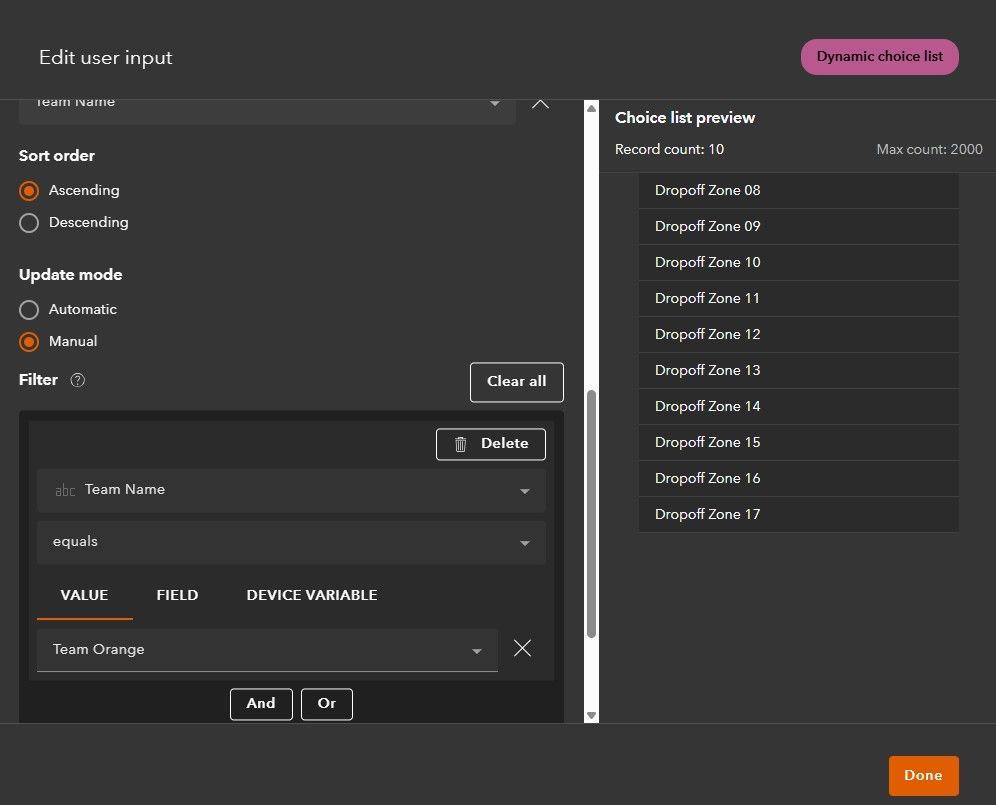
Task: Click the Record count: 10 text
Action: [669, 149]
